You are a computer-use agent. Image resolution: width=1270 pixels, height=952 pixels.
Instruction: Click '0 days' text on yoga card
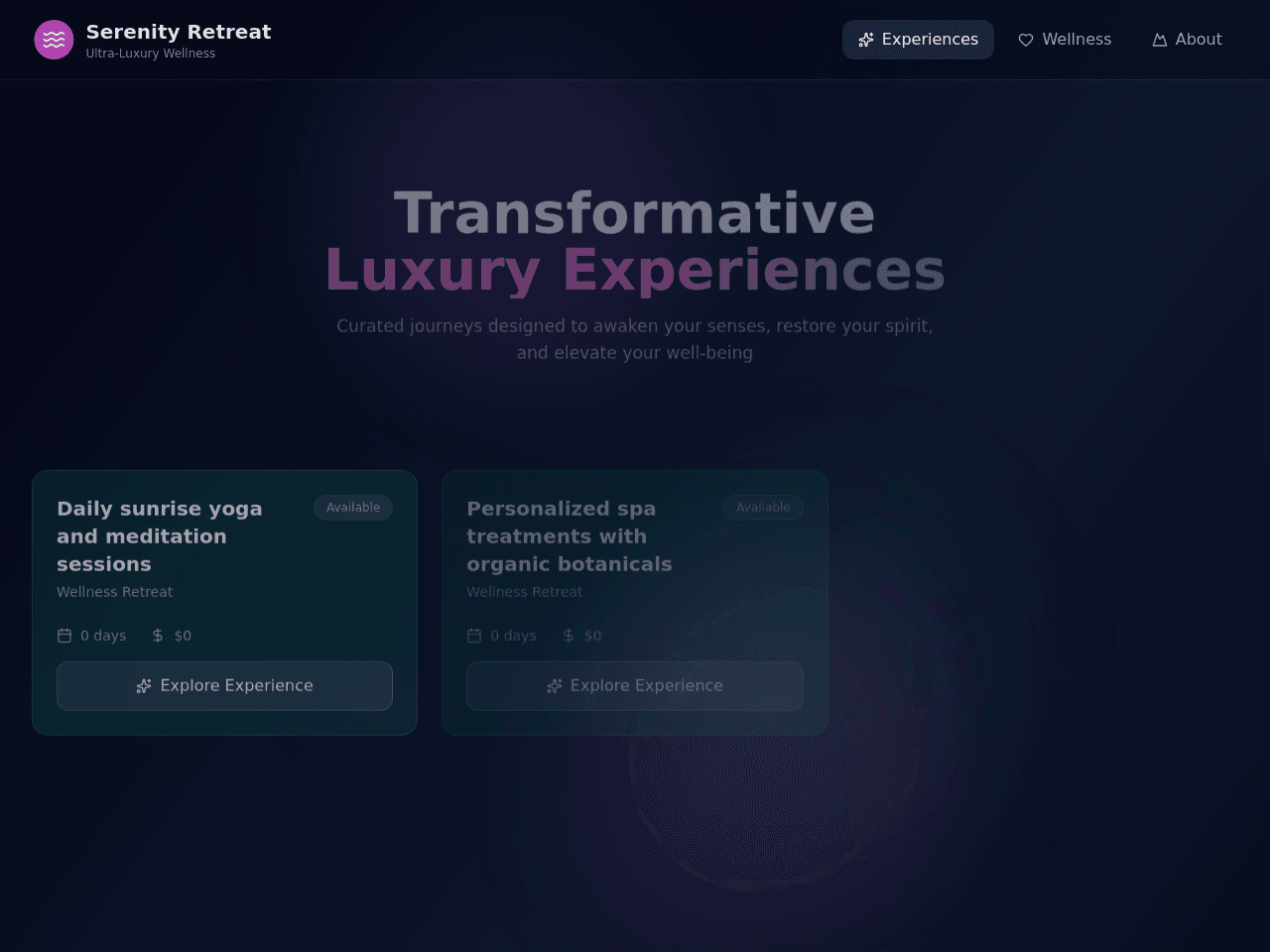[x=103, y=636]
